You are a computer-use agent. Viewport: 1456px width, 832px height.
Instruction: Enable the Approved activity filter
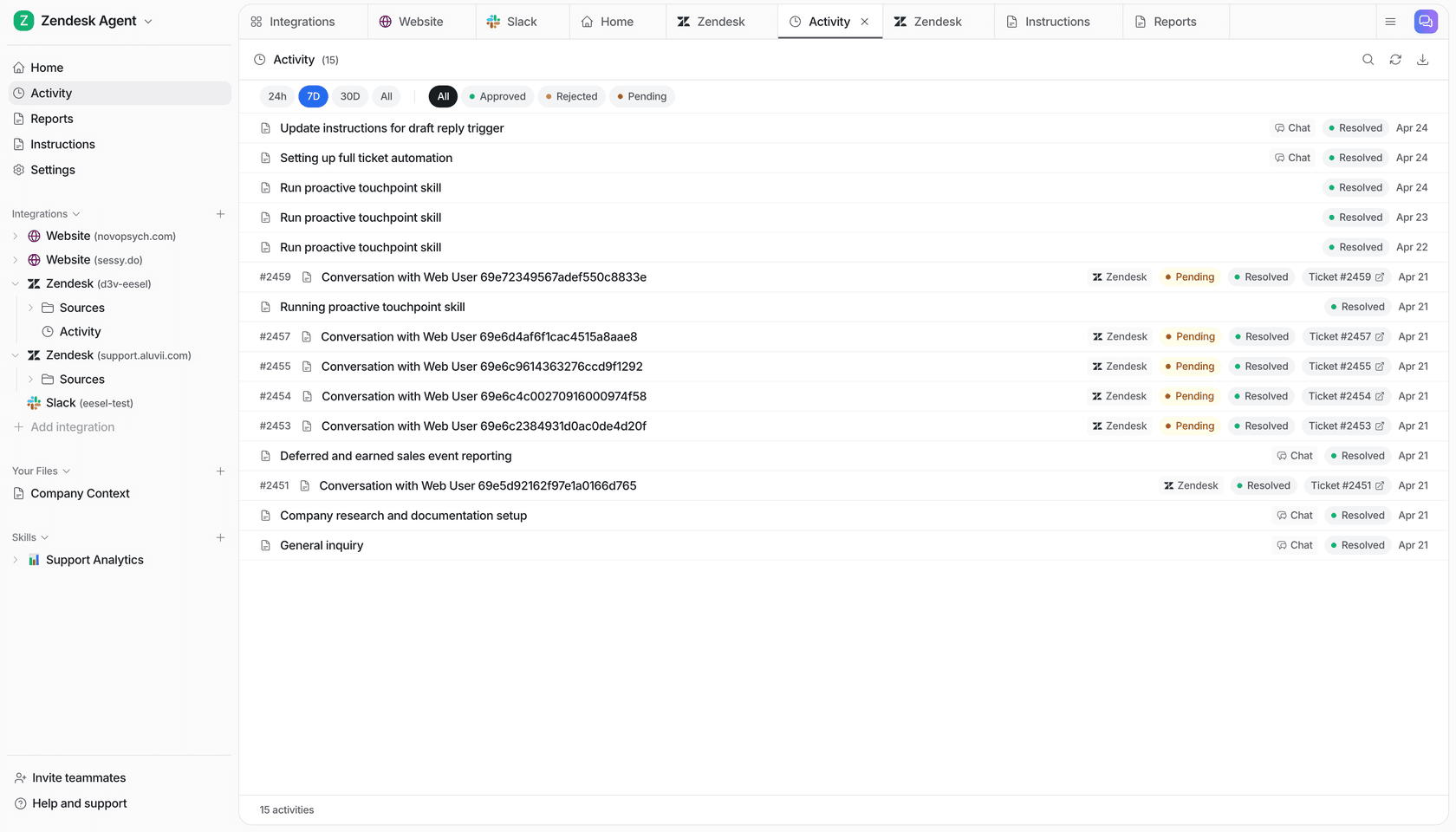[497, 96]
